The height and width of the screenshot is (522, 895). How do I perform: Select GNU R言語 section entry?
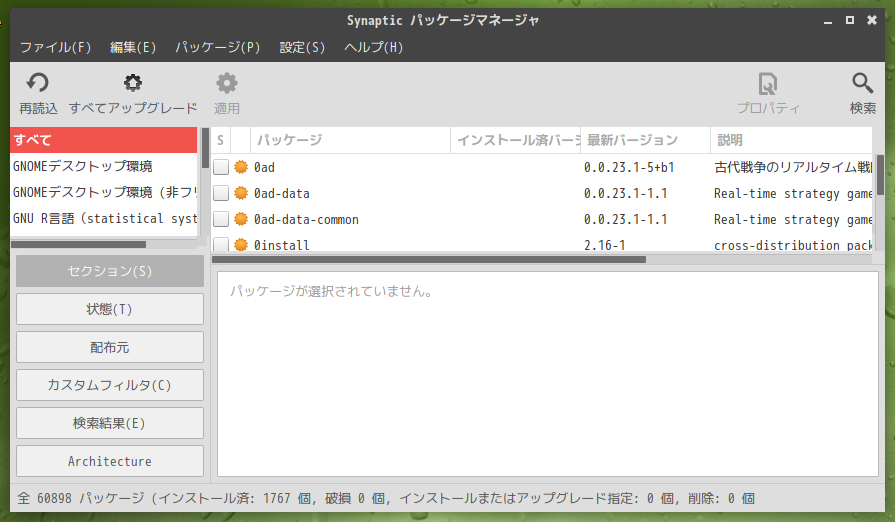(x=103, y=218)
